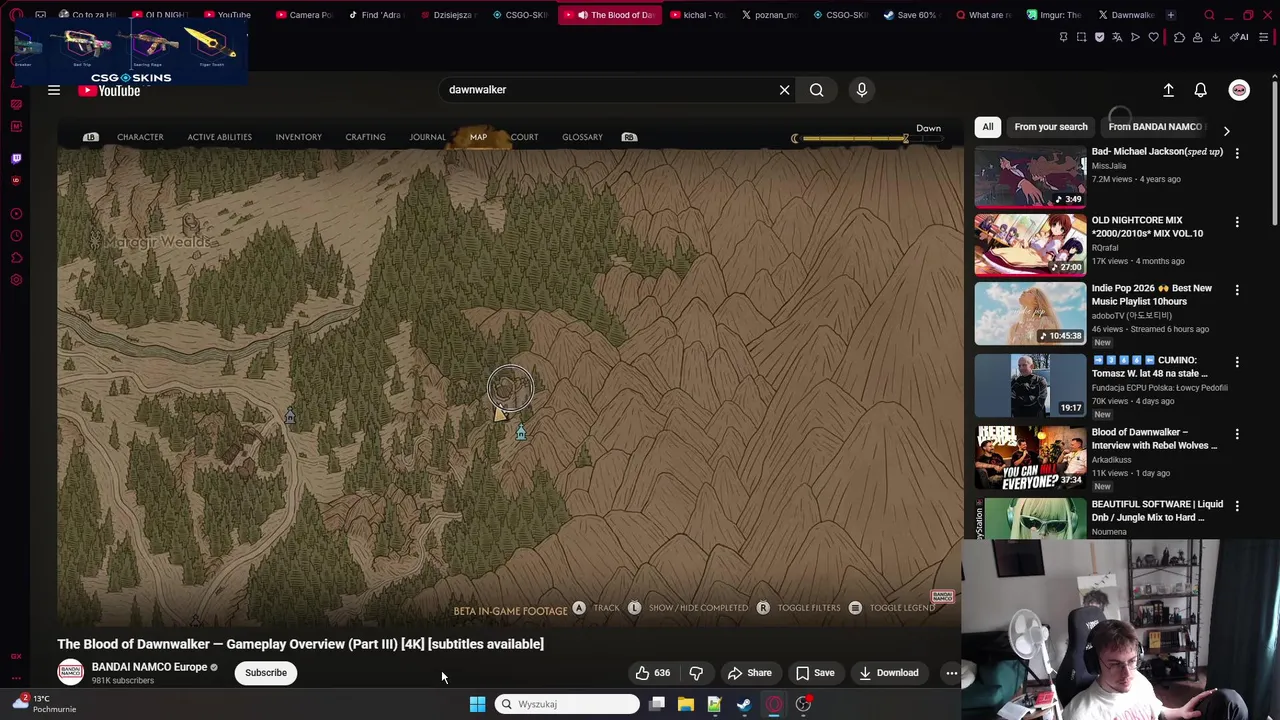Click '981K subscribers' text
The width and height of the screenshot is (1280, 720).
[123, 681]
